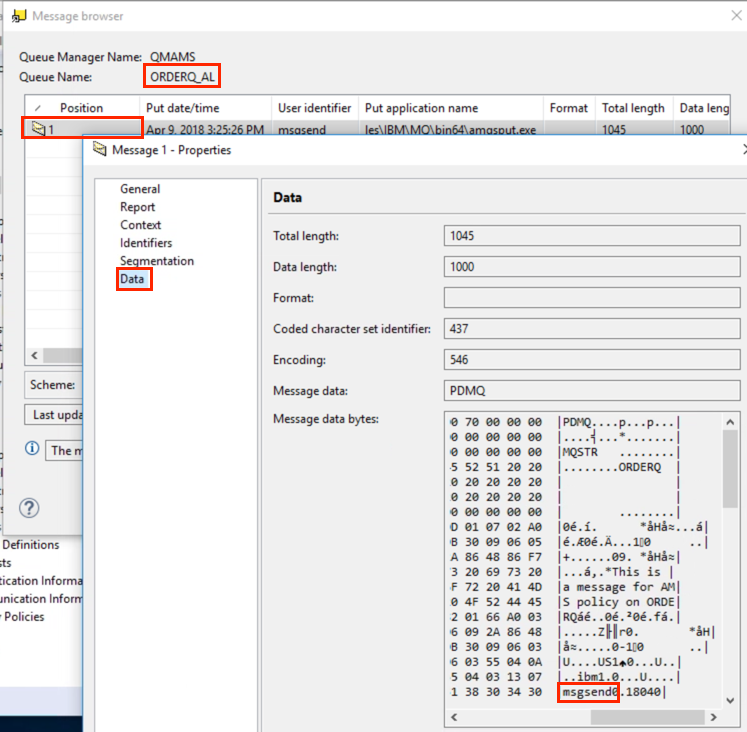Open the Segmentation properties page

tap(157, 261)
